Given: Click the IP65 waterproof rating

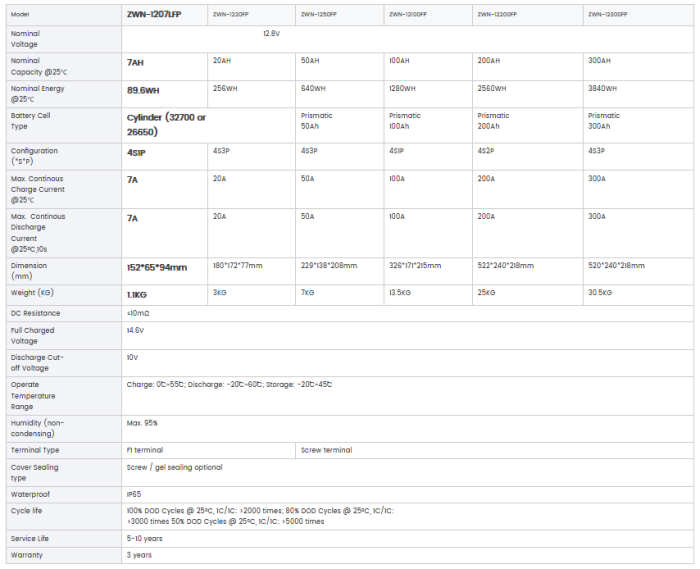Looking at the screenshot, I should 134,494.
